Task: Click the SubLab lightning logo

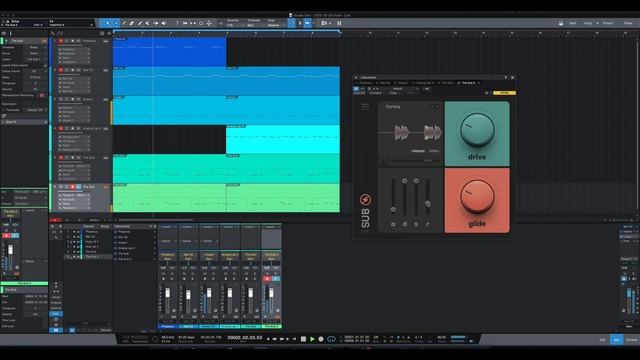Action: tap(365, 200)
